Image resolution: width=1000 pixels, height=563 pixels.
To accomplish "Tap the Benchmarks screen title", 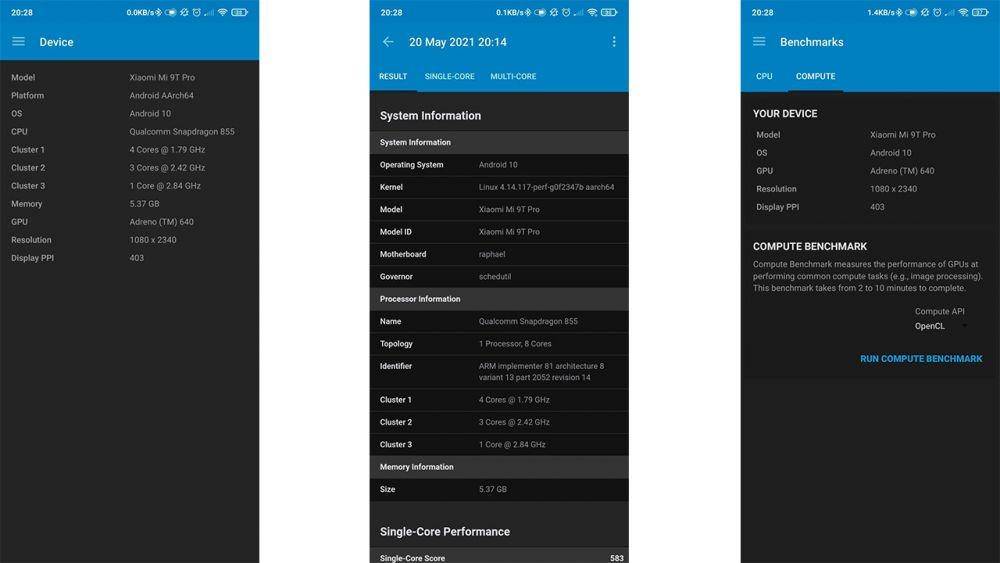I will click(811, 42).
